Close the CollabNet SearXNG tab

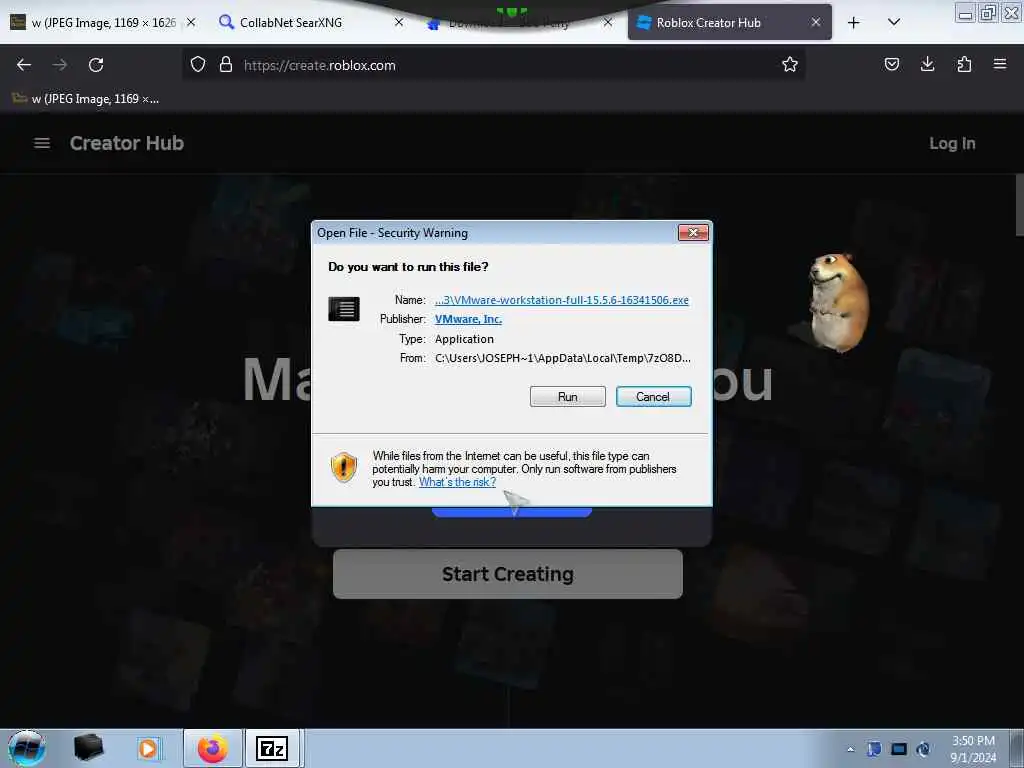point(399,22)
